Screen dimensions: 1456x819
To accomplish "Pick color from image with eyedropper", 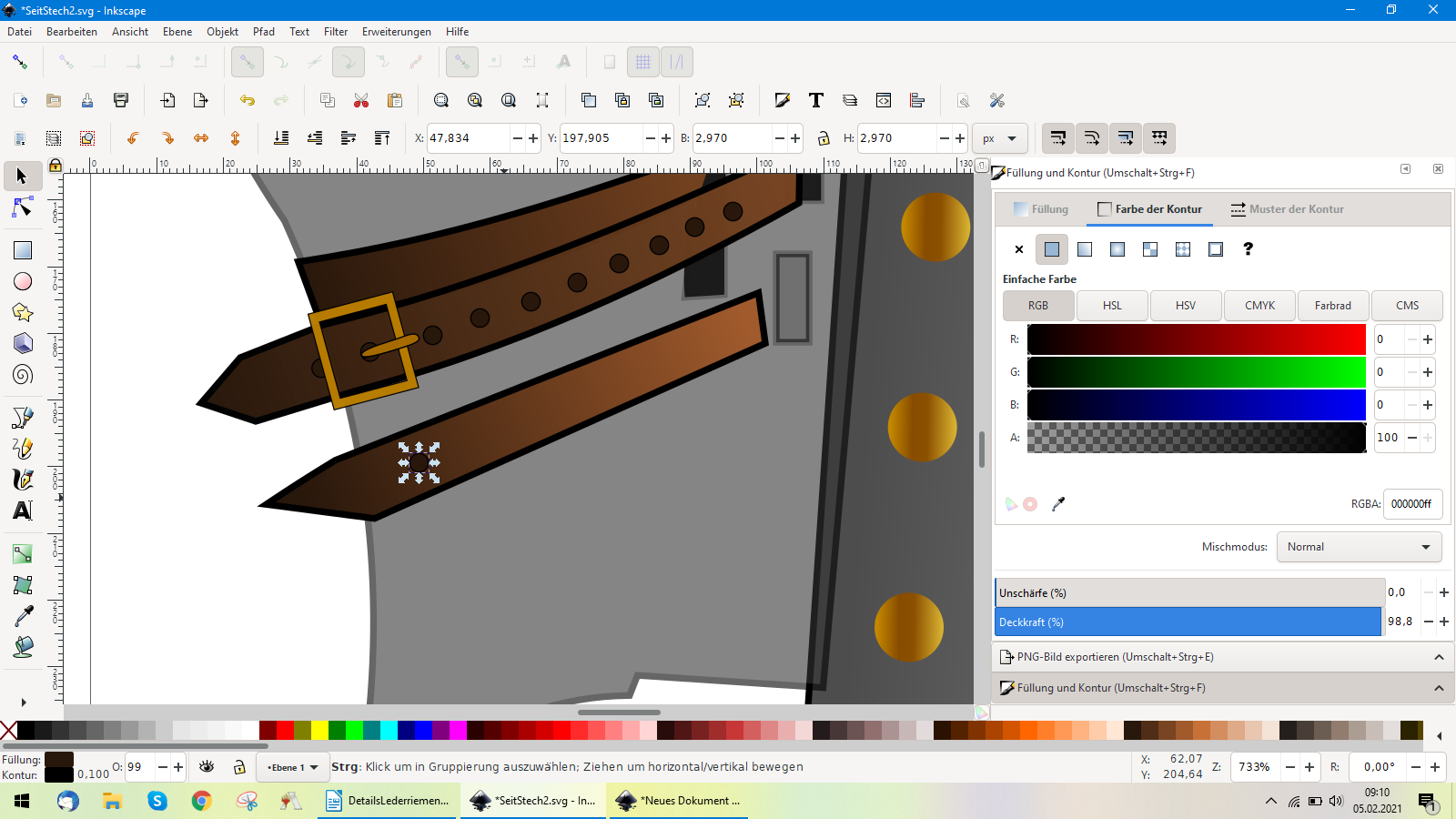I will 1058,504.
